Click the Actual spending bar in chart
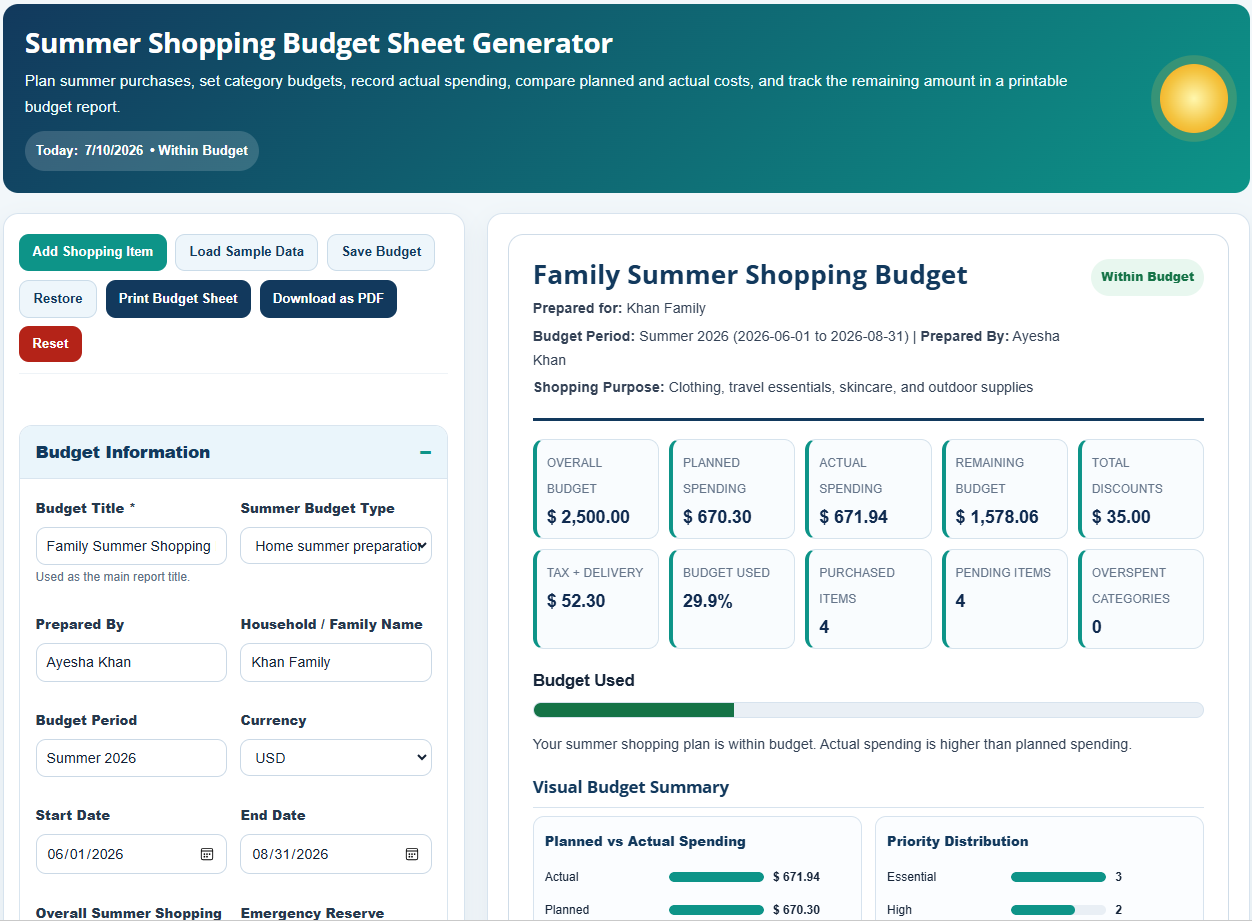1252x921 pixels. [x=716, y=877]
